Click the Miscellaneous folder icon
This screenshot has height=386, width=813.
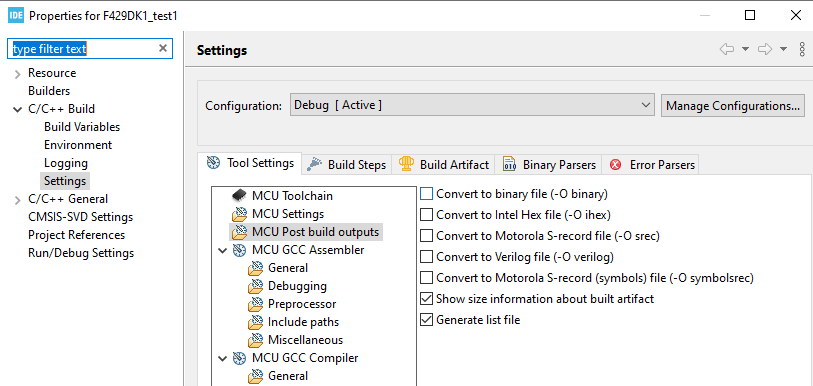pos(256,340)
